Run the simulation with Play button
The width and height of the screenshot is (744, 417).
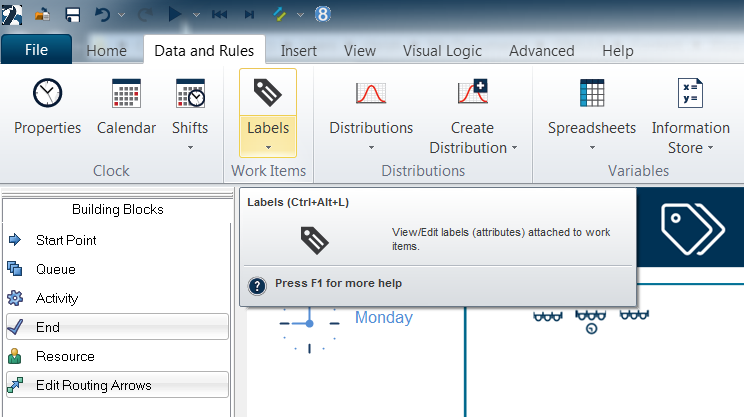pos(175,14)
